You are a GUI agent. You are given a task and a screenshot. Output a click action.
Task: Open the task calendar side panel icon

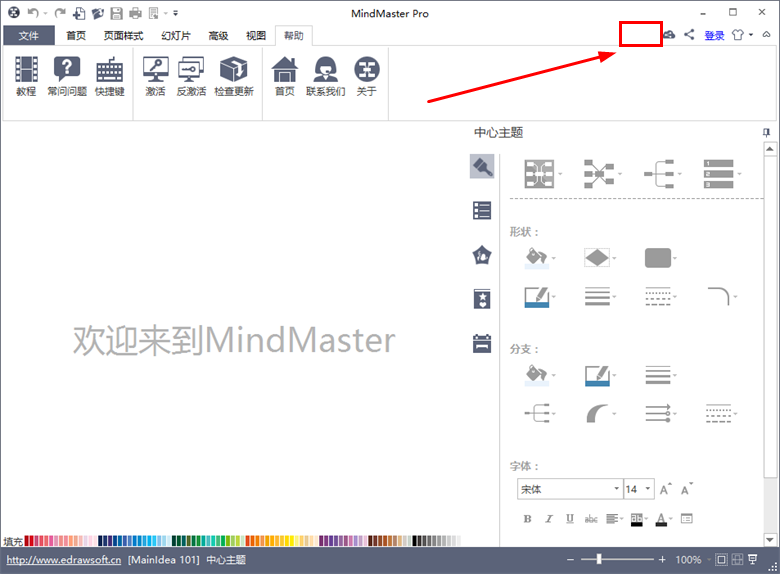click(482, 343)
